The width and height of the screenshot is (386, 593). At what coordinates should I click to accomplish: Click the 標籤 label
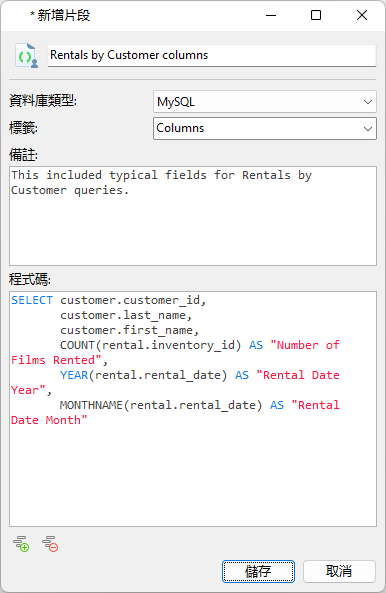click(23, 128)
